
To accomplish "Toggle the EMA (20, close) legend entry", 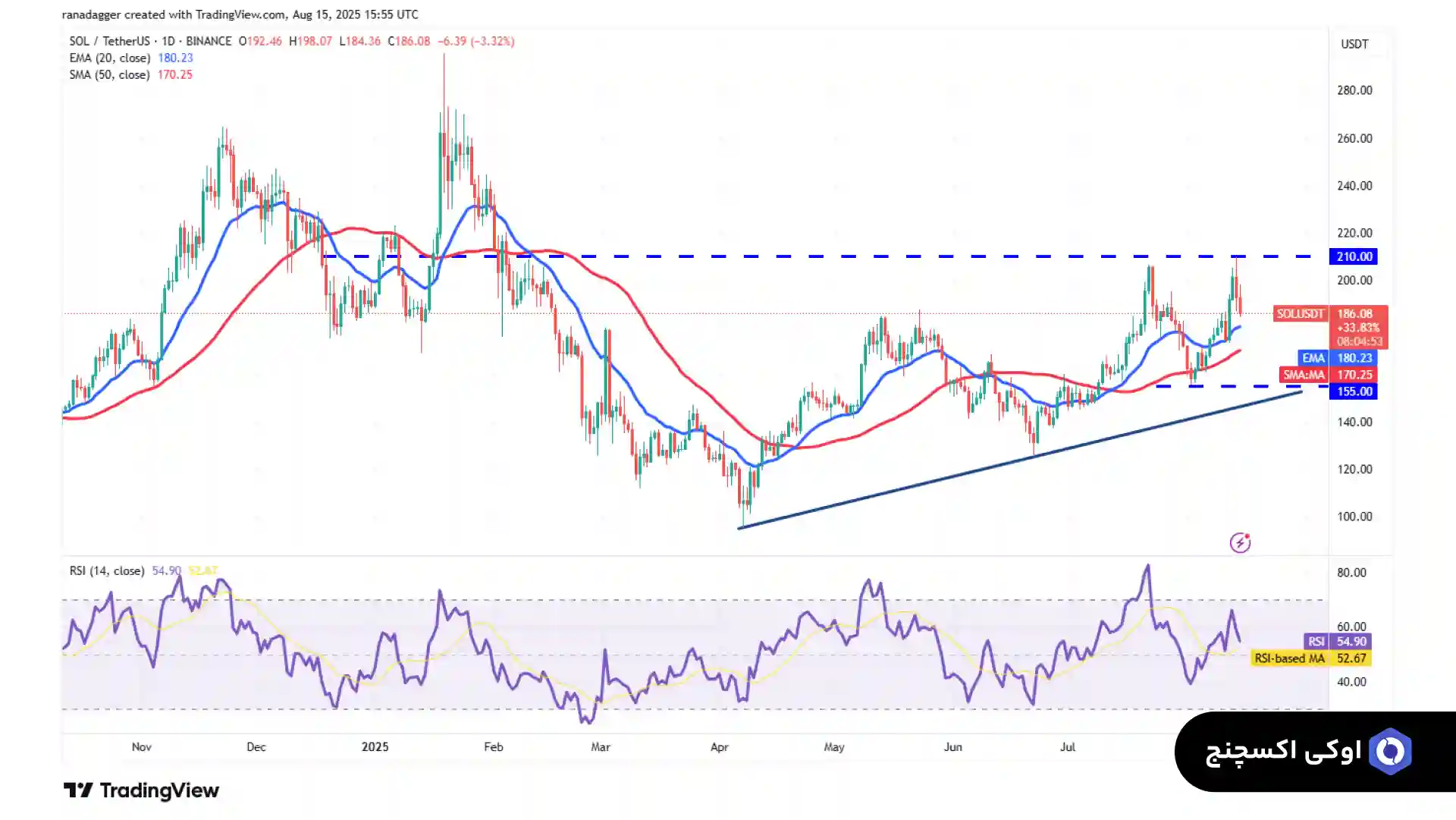I will point(109,58).
